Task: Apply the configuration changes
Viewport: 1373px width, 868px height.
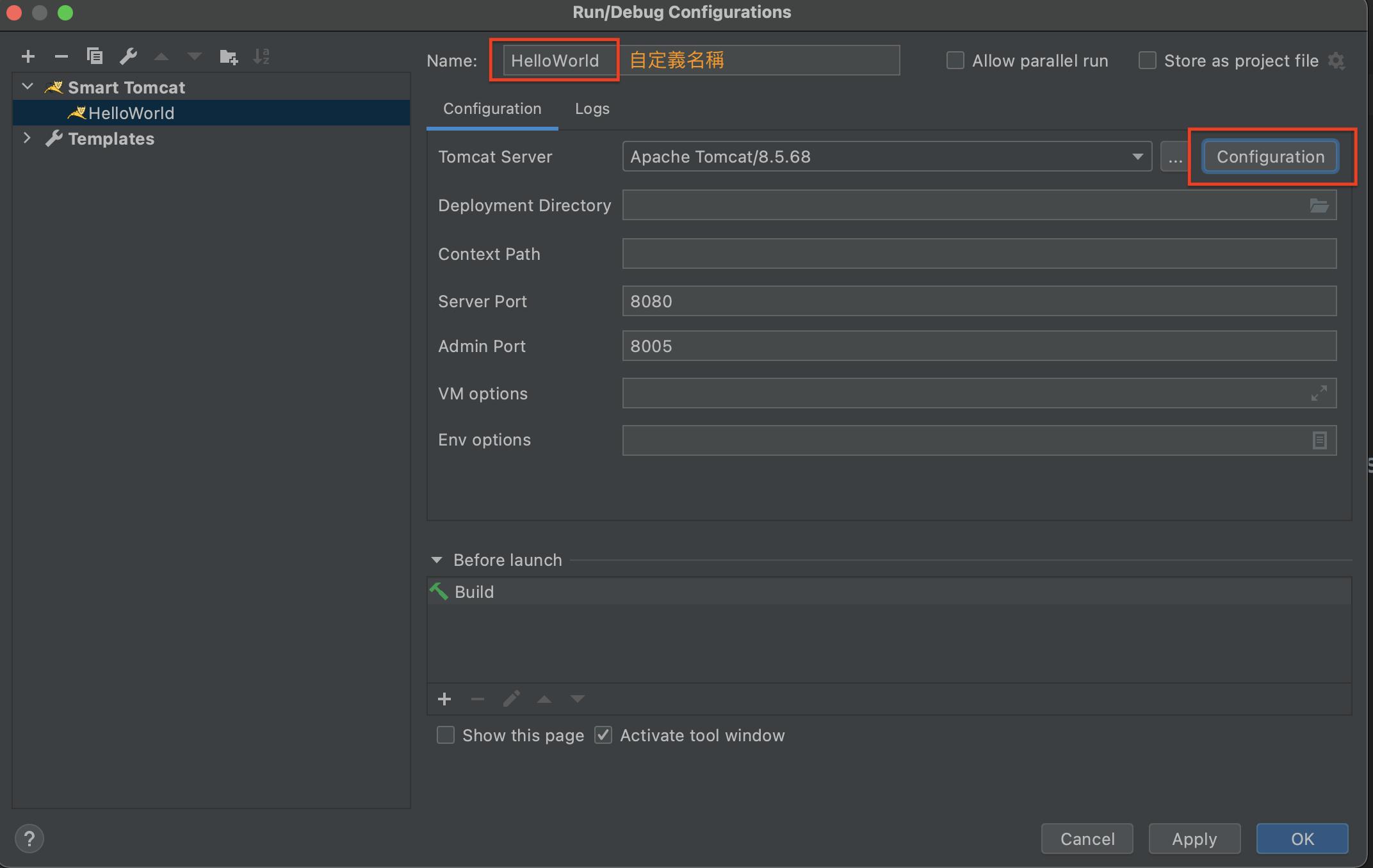Action: 1195,839
